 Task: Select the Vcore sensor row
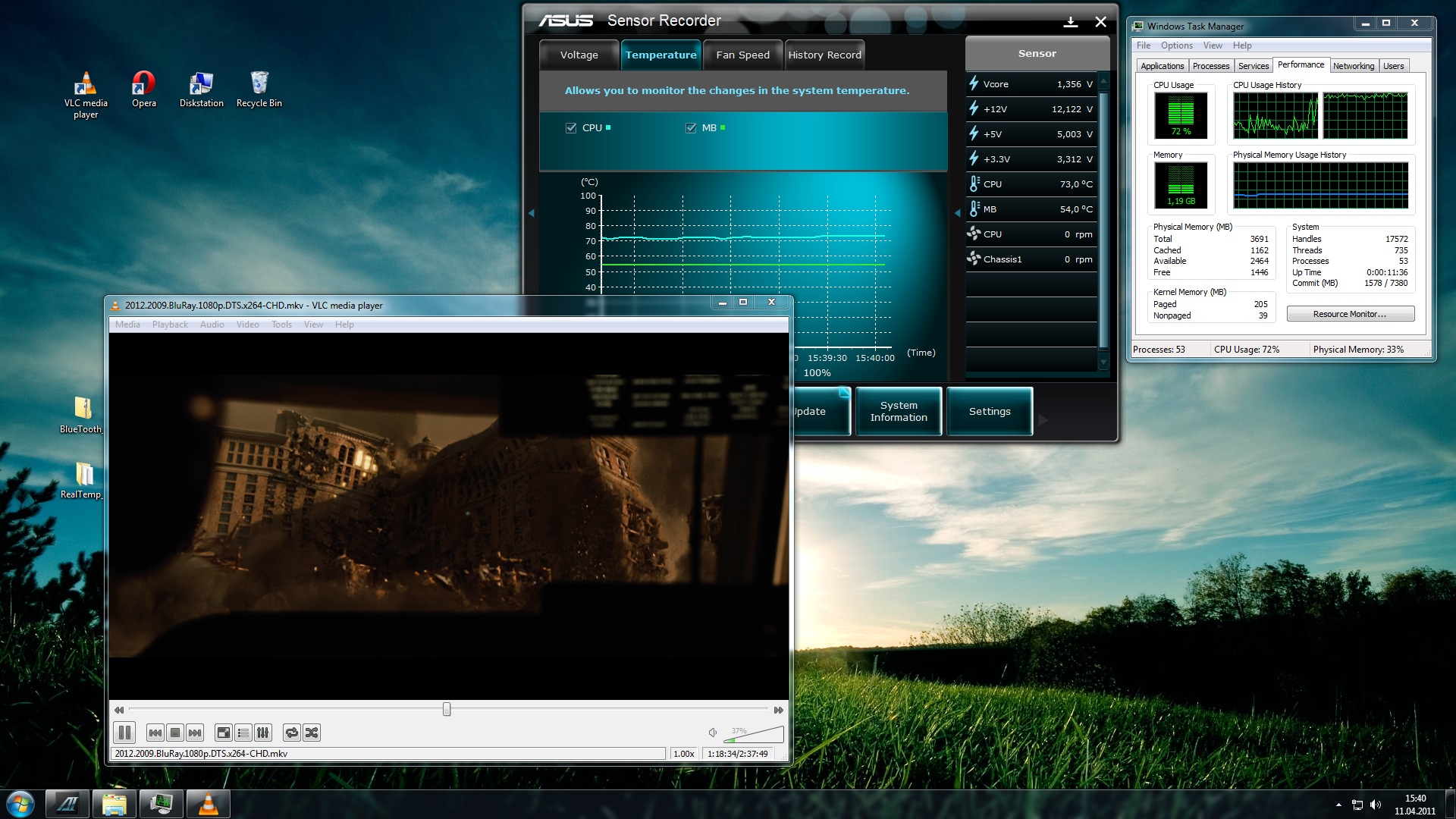pyautogui.click(x=1031, y=84)
